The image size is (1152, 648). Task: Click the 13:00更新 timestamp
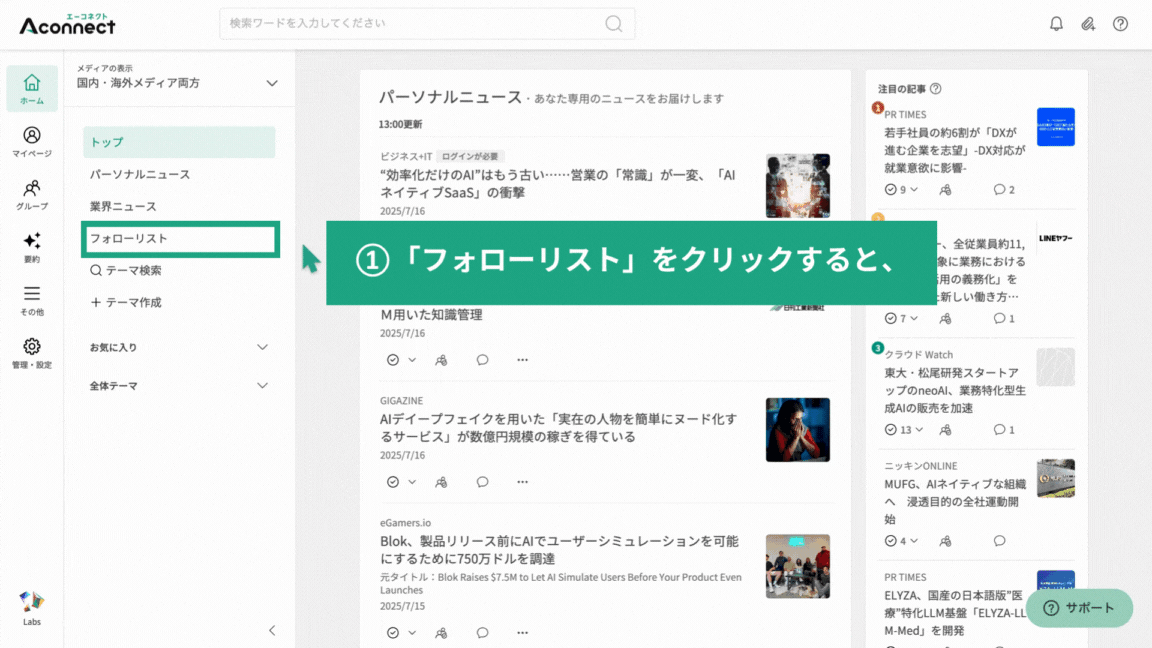(x=400, y=124)
